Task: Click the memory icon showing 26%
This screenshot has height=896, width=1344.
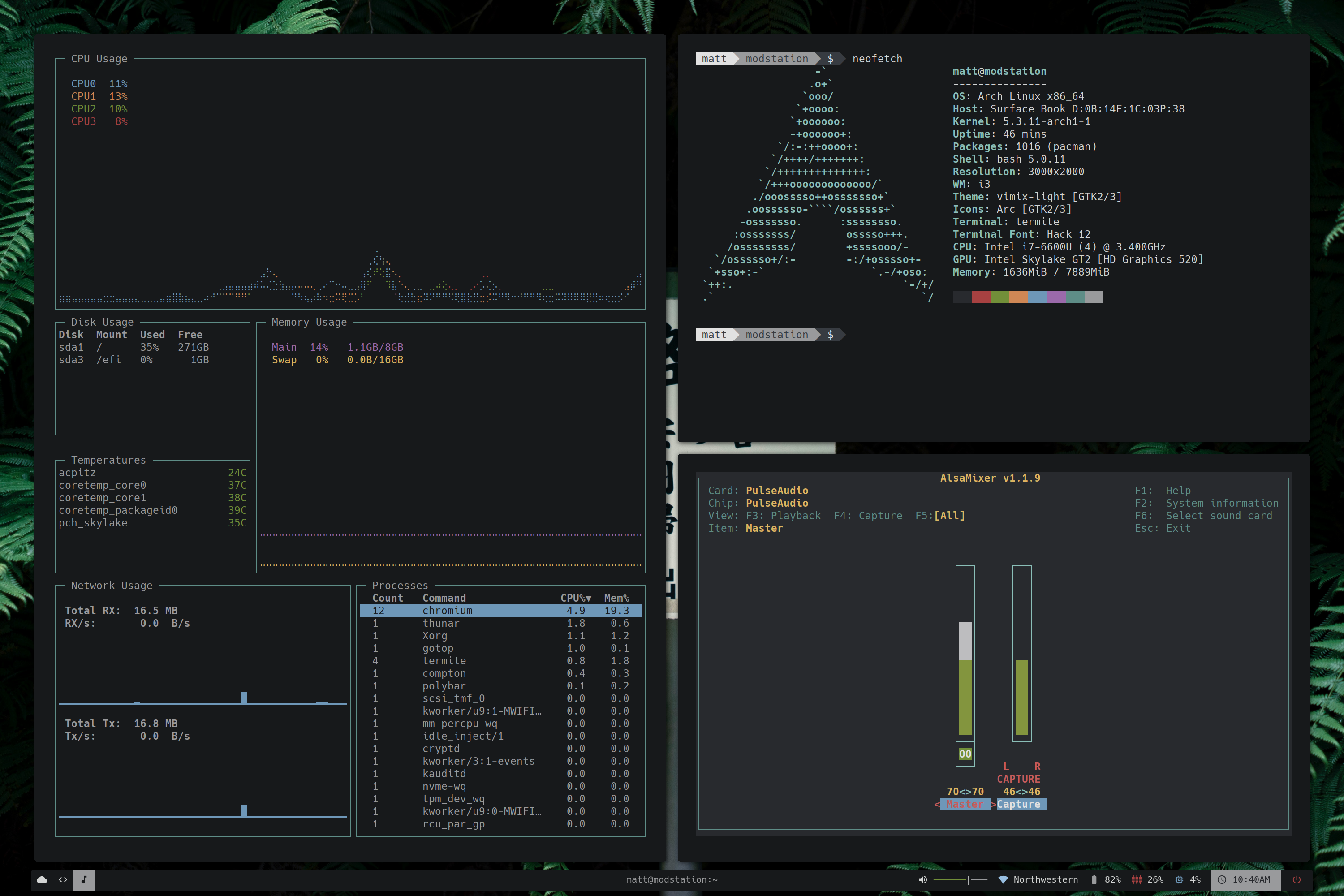Action: tap(1137, 880)
